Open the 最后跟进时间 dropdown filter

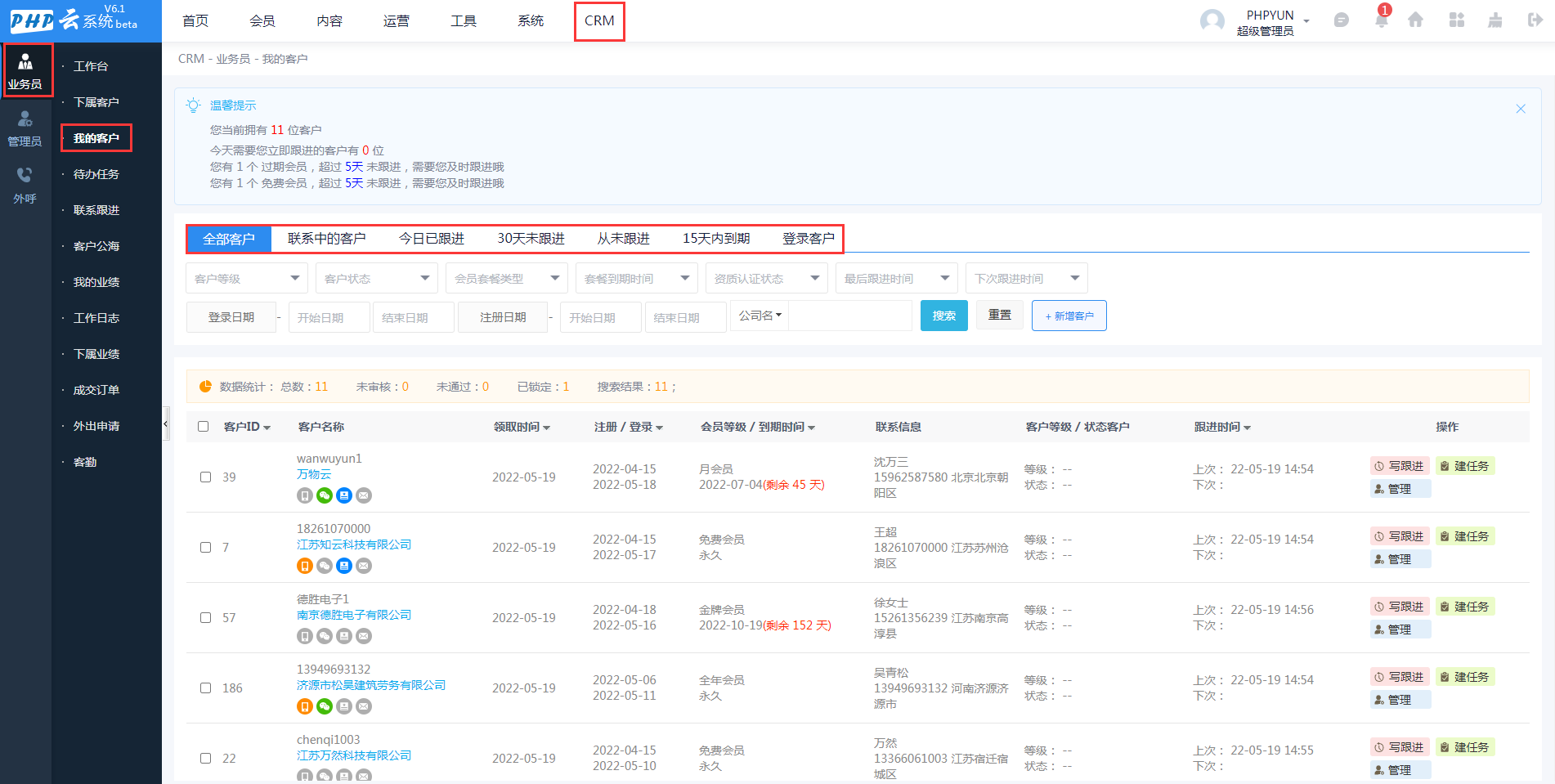[897, 279]
